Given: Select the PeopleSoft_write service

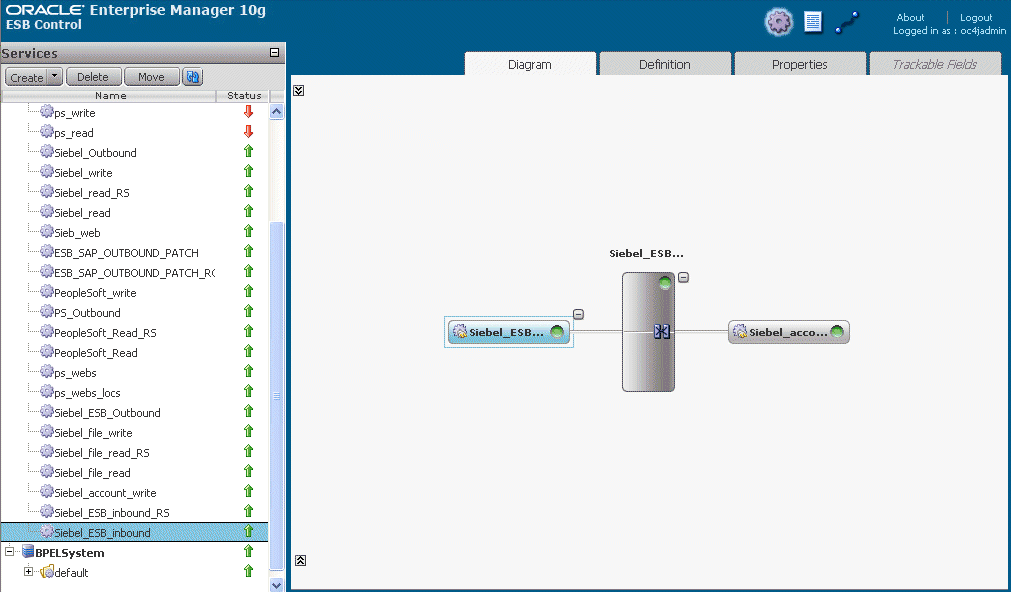Looking at the screenshot, I should [x=95, y=293].
